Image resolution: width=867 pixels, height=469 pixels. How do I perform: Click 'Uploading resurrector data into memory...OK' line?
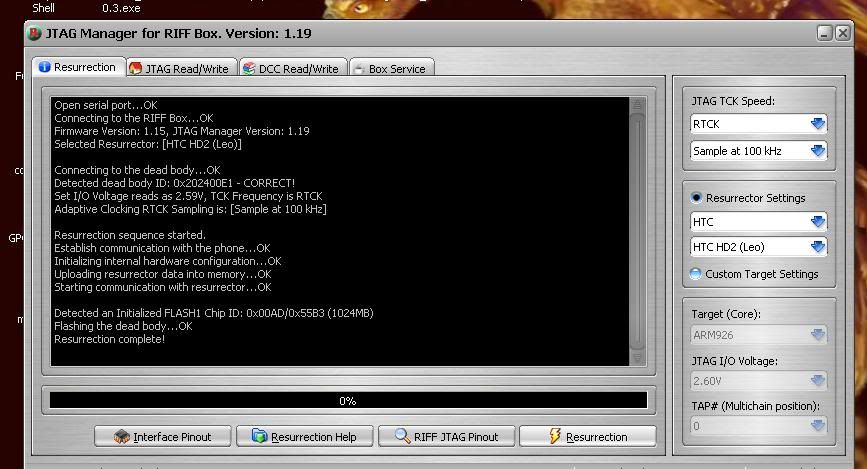(163, 274)
